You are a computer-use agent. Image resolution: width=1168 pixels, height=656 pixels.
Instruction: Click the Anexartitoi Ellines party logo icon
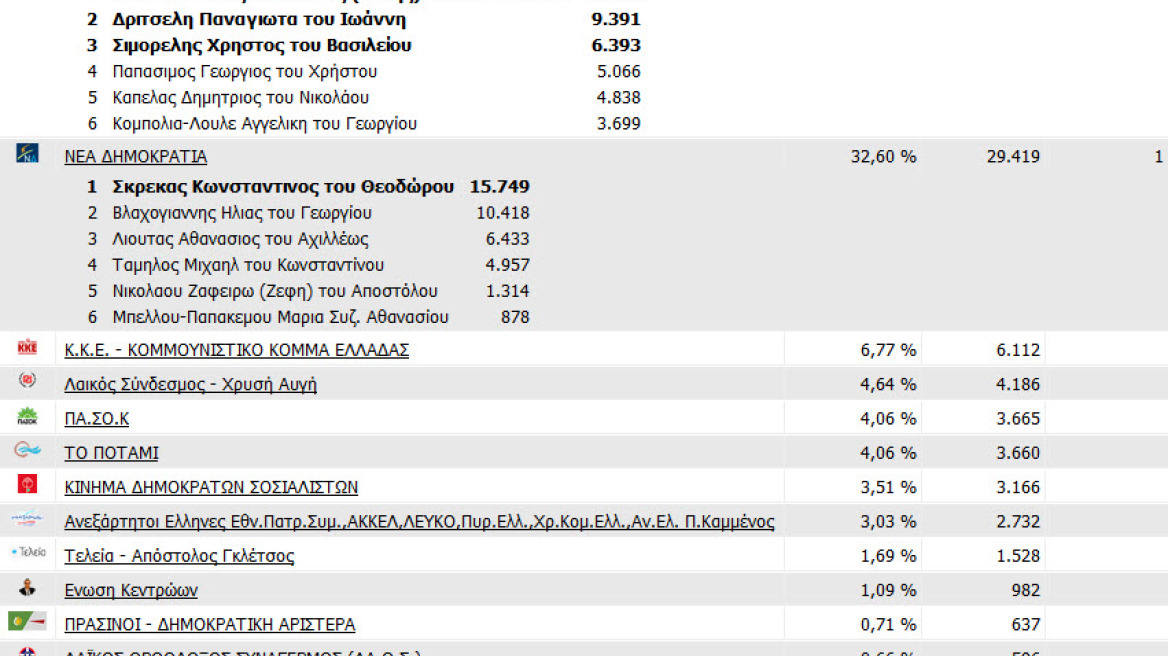(x=28, y=518)
